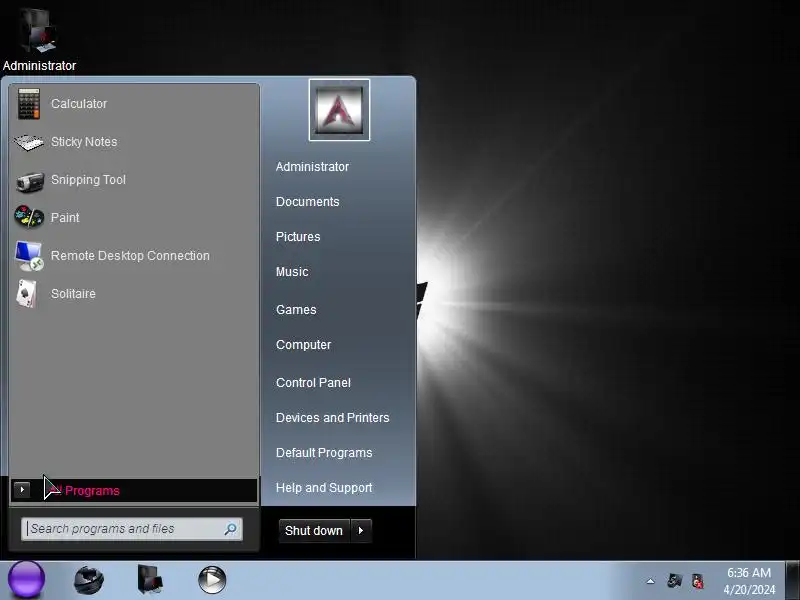Open Games from Start menu

click(x=296, y=310)
